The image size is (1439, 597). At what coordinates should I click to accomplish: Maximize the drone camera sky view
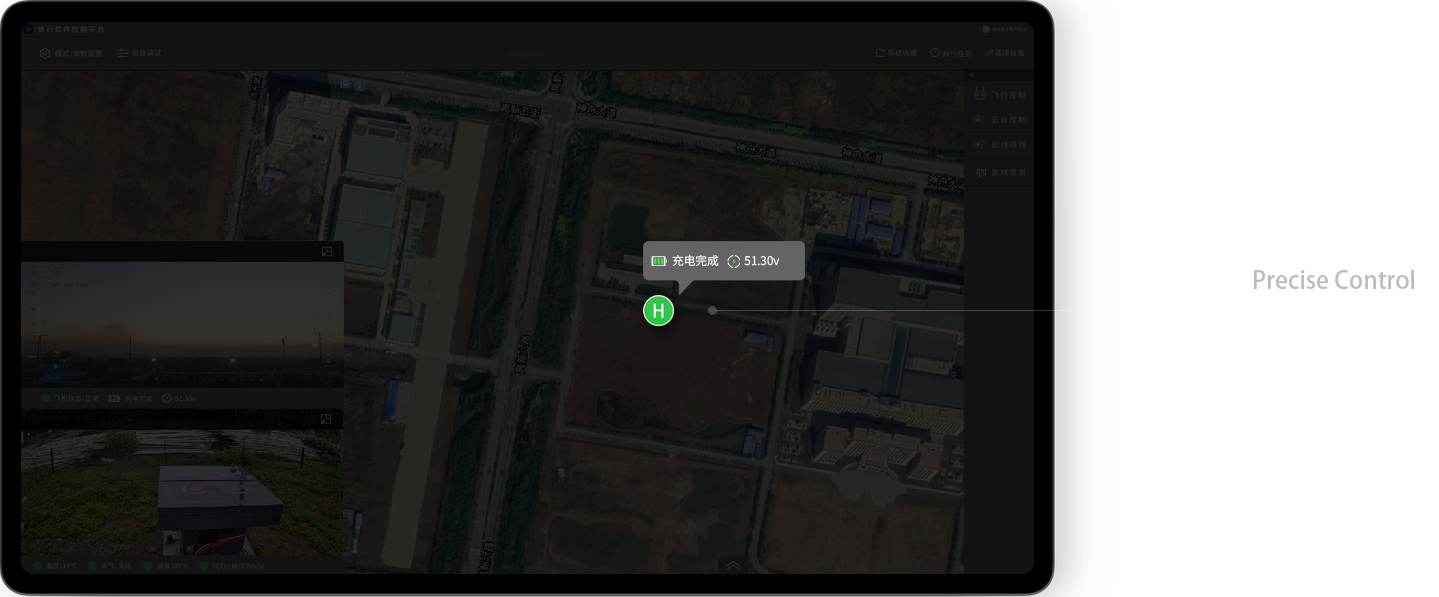coord(327,252)
